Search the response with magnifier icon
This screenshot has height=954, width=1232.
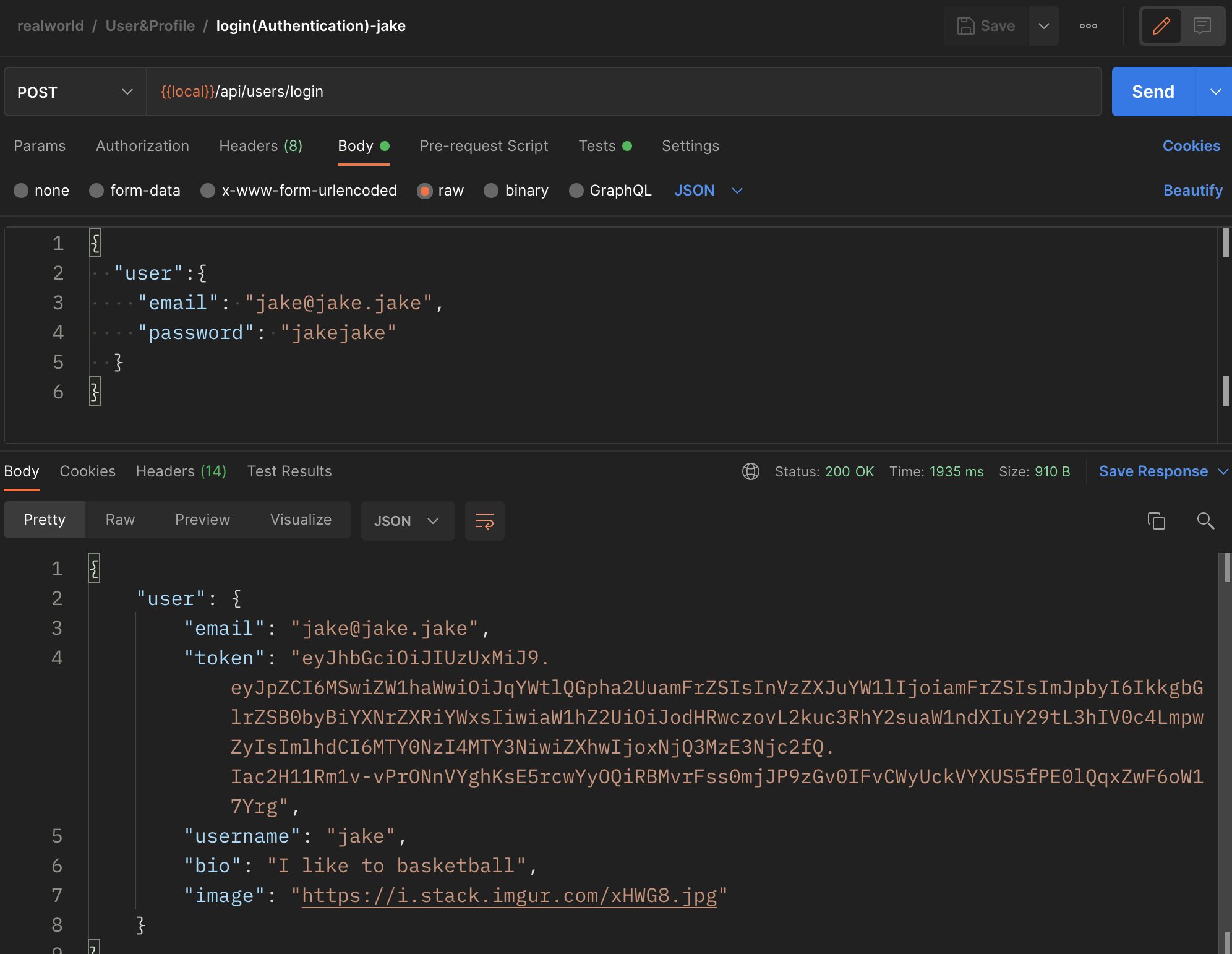1205,521
